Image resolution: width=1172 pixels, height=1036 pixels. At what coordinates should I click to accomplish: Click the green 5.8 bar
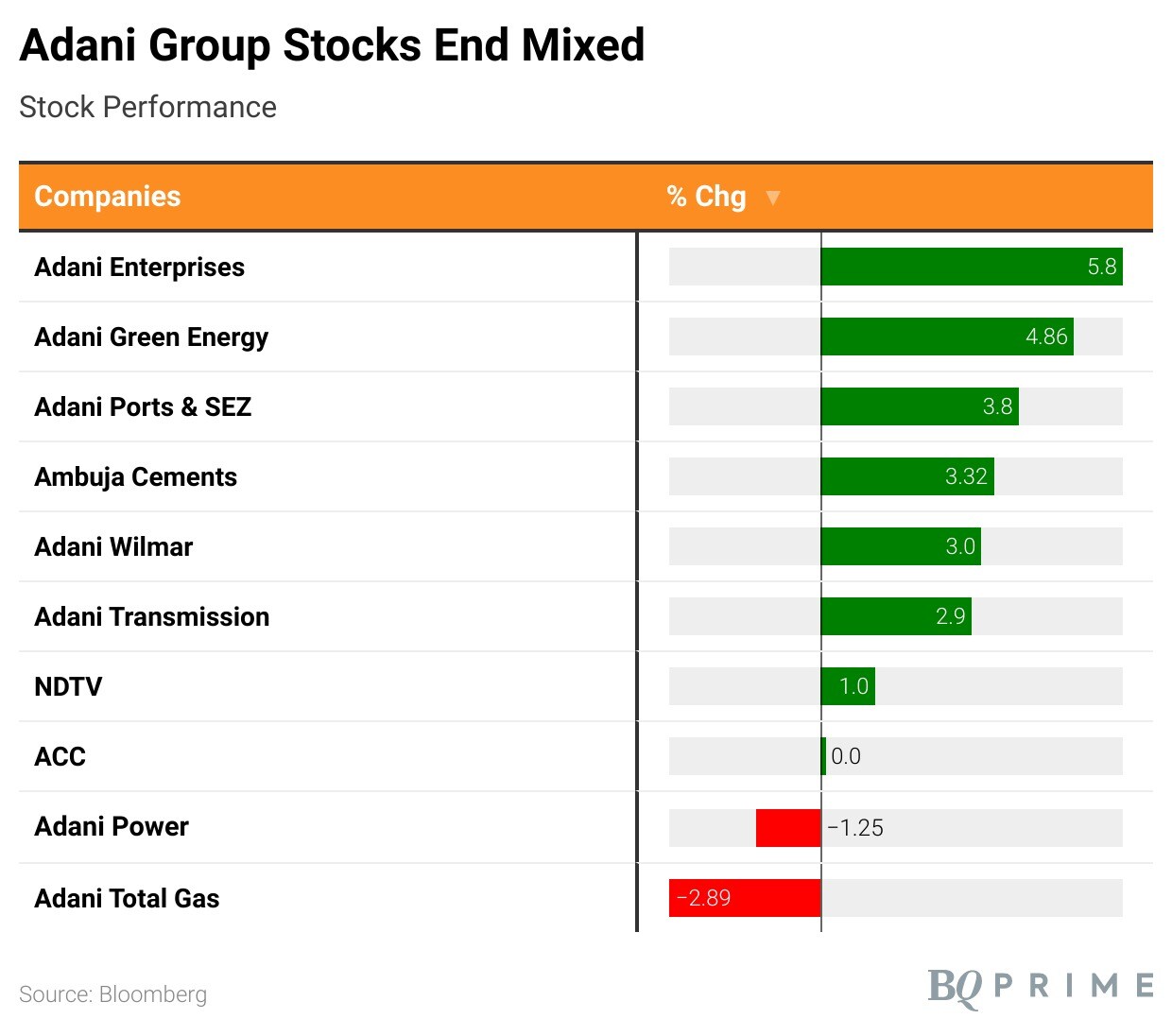click(972, 267)
